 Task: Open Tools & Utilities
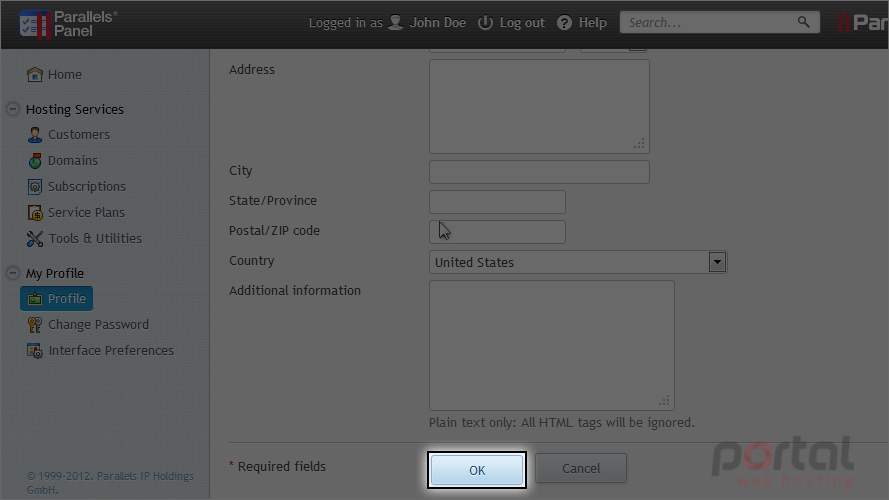coord(95,239)
